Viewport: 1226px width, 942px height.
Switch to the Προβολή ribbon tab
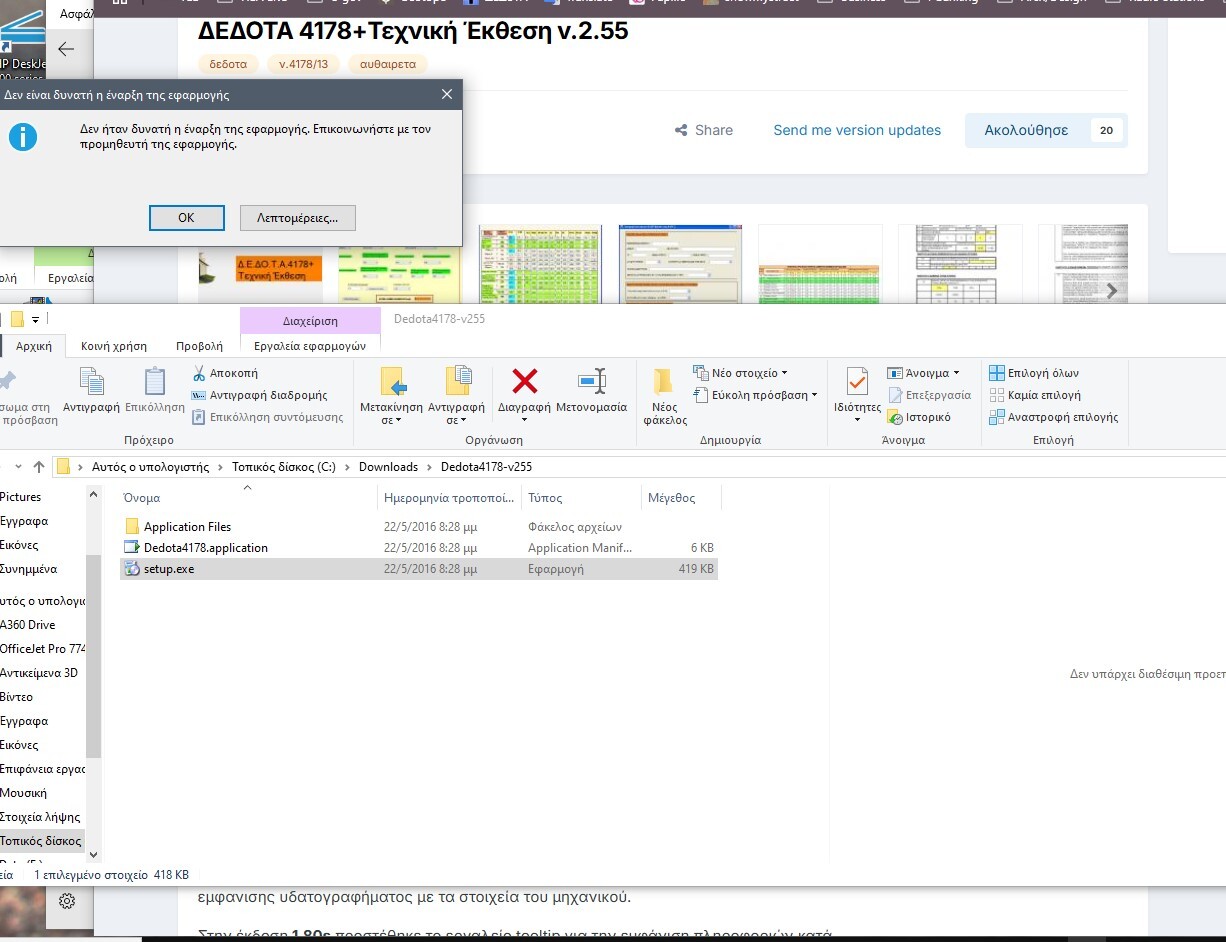click(199, 346)
